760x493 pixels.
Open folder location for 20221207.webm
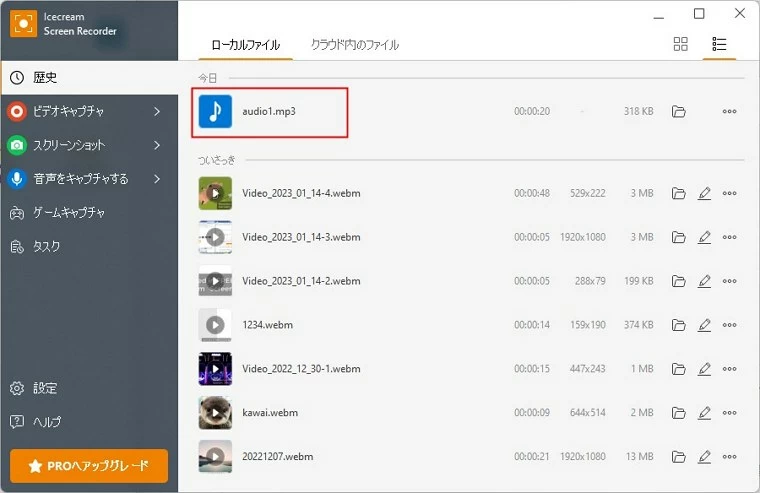[x=679, y=457]
